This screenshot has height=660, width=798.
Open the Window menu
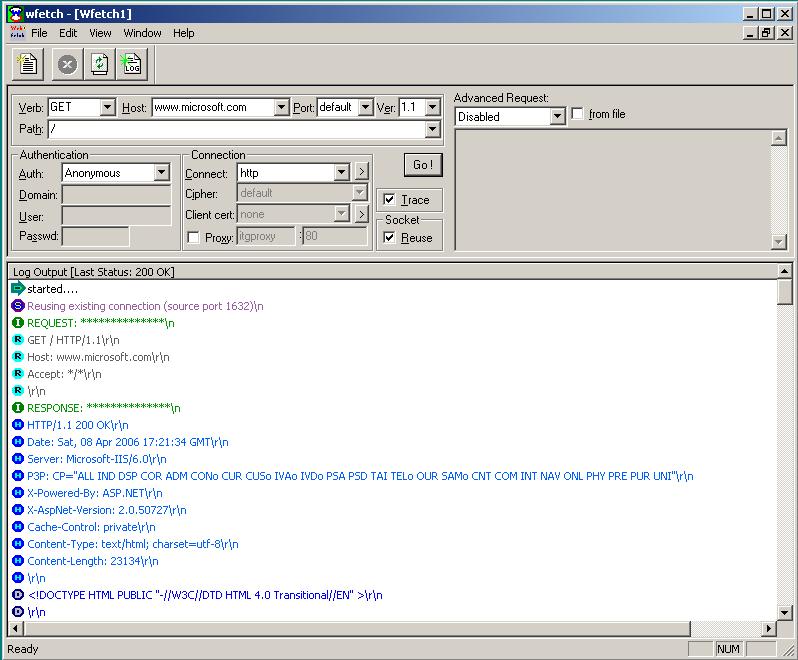142,33
